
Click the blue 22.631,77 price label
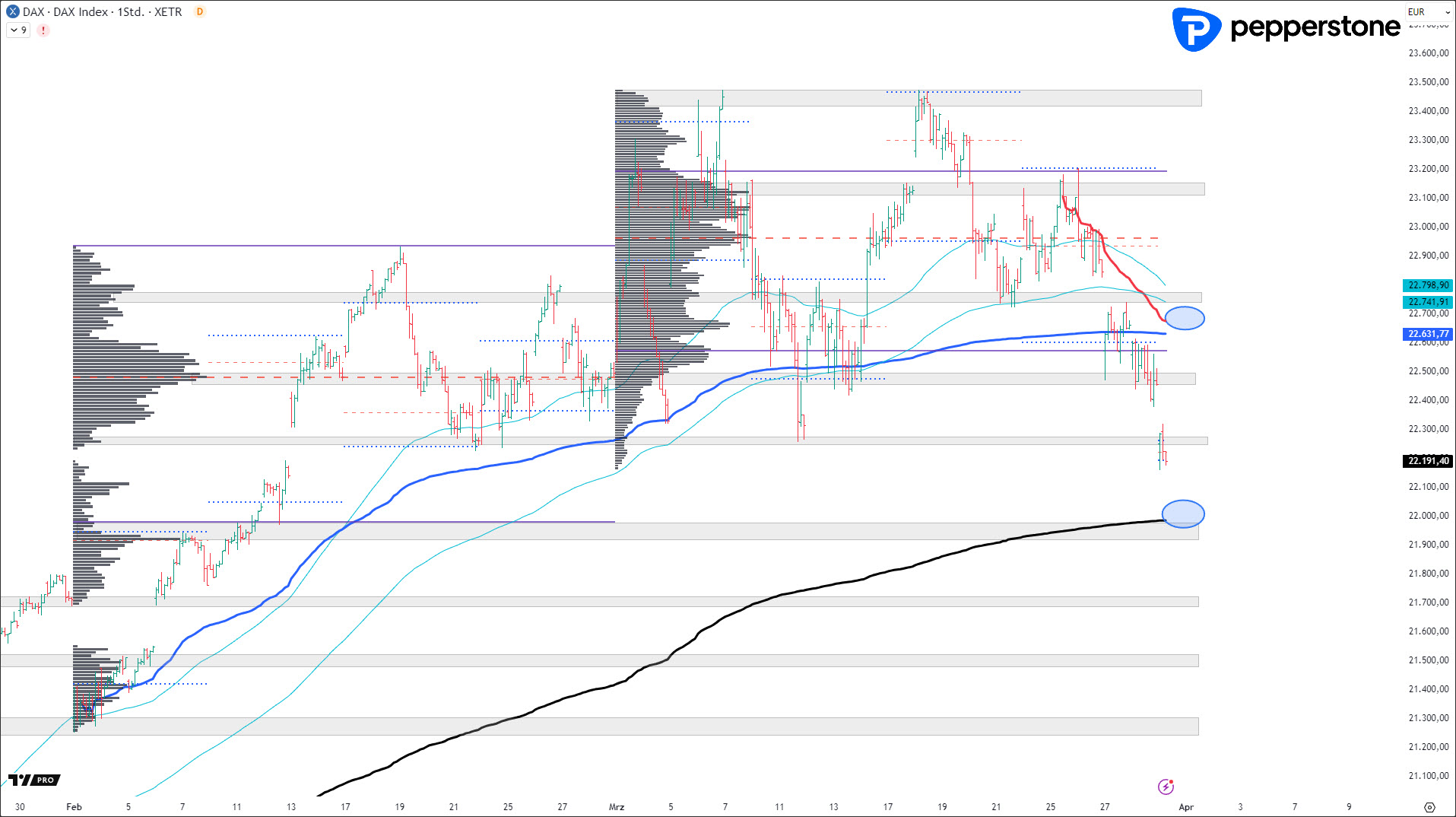[x=1428, y=334]
